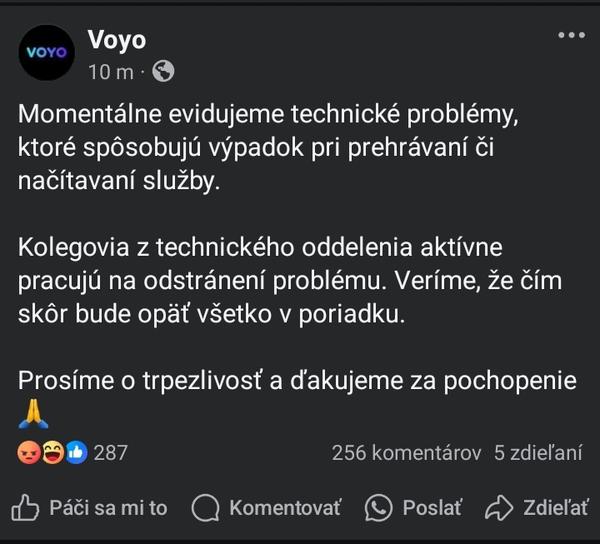Click the public globe audience icon
The height and width of the screenshot is (544, 600).
pos(164,71)
